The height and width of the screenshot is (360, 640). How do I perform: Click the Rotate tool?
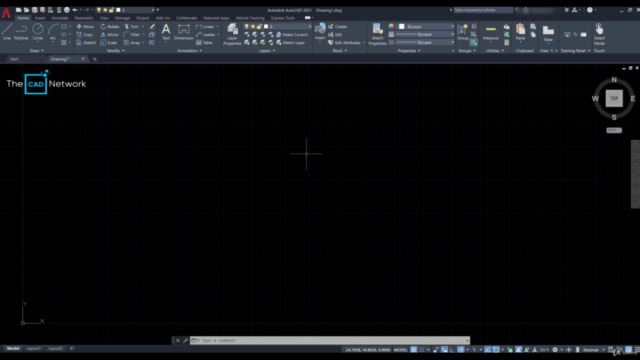pos(110,27)
